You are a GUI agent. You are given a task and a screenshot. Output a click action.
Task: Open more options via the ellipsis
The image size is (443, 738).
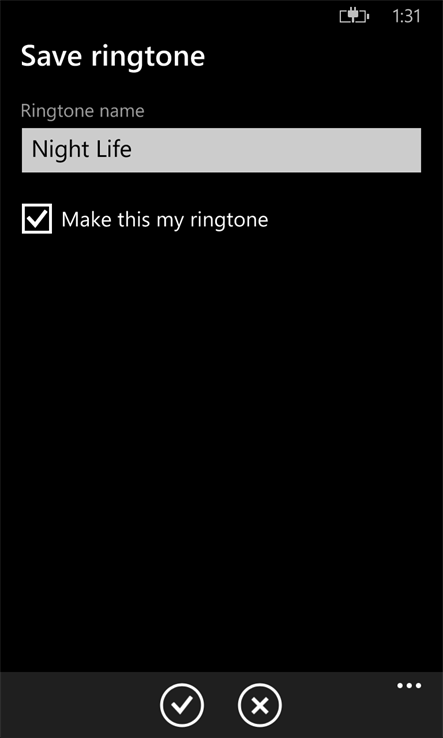(x=409, y=686)
